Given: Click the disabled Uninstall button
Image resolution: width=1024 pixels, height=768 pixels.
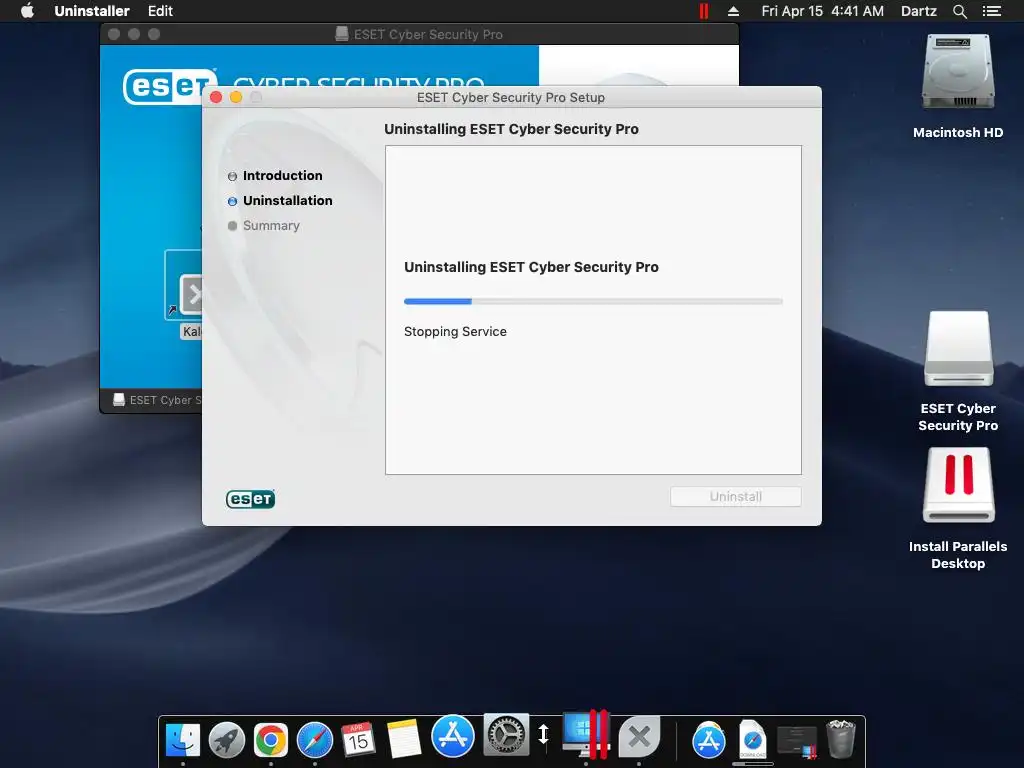Looking at the screenshot, I should click(x=735, y=496).
